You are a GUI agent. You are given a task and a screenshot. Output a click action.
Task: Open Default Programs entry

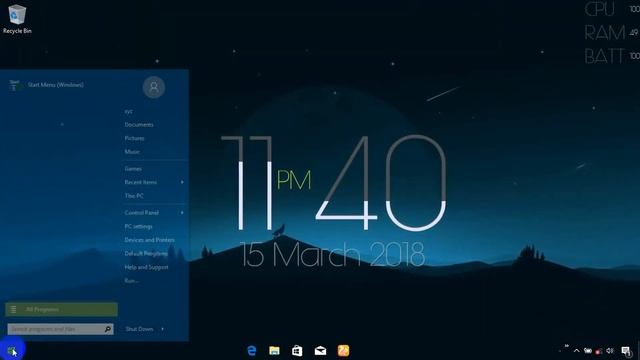click(x=146, y=253)
